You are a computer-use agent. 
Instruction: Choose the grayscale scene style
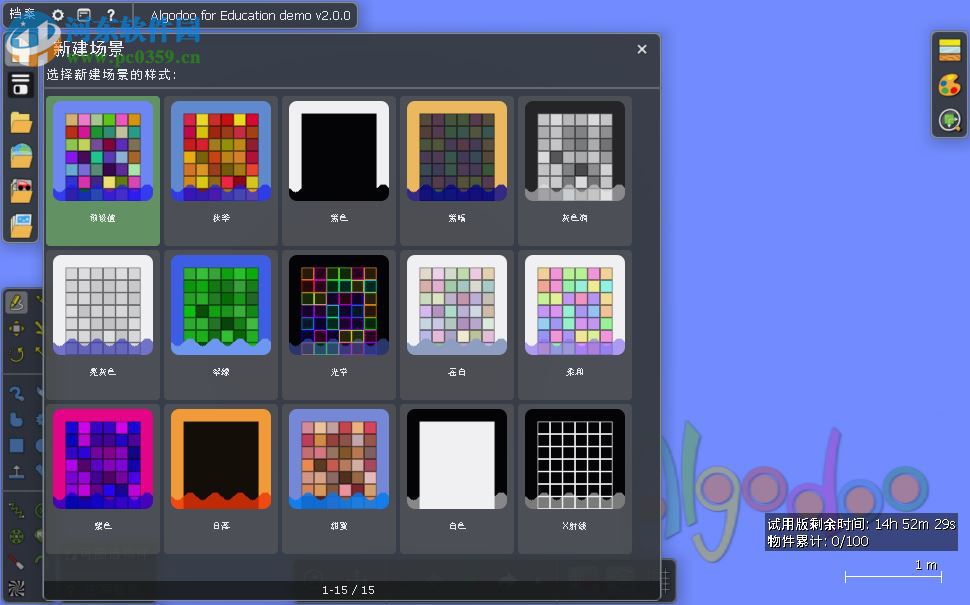tap(575, 171)
